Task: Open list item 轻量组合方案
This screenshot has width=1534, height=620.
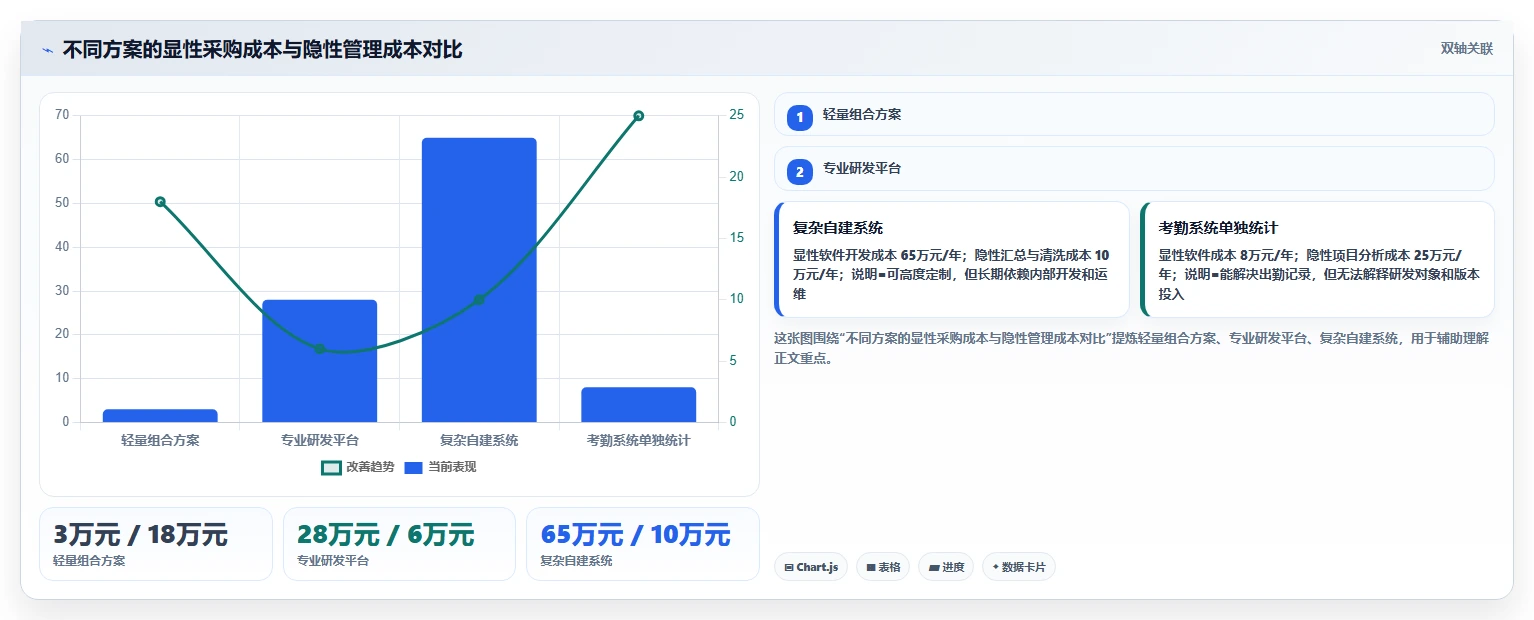Action: coord(1134,114)
